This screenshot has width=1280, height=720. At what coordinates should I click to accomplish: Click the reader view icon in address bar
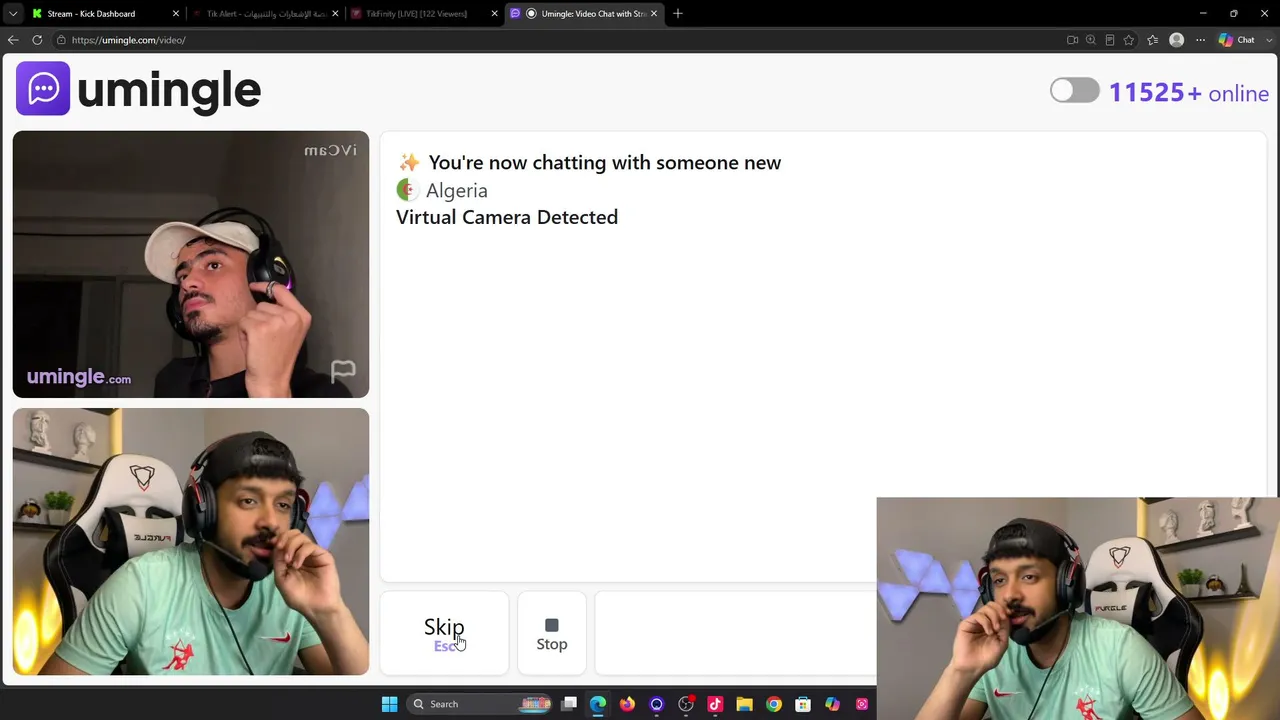(1110, 40)
